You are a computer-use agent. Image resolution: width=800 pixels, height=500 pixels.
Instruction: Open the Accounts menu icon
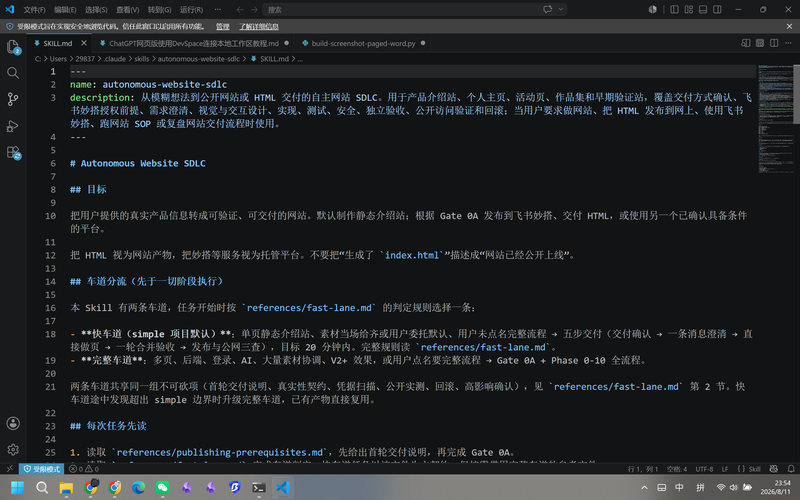pyautogui.click(x=13, y=423)
